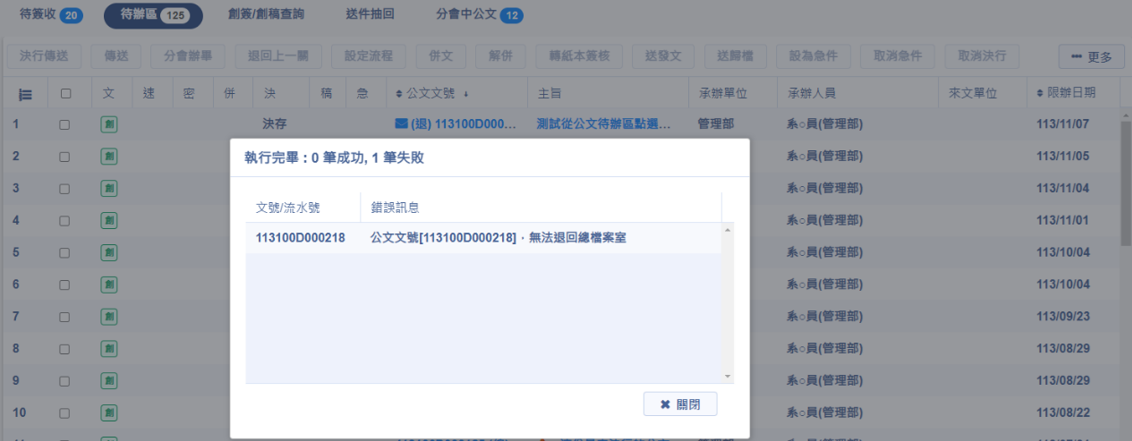Viewport: 1132px width, 441px height.
Task: Tick the select-all checkbox in the header row
Action: coord(66,94)
